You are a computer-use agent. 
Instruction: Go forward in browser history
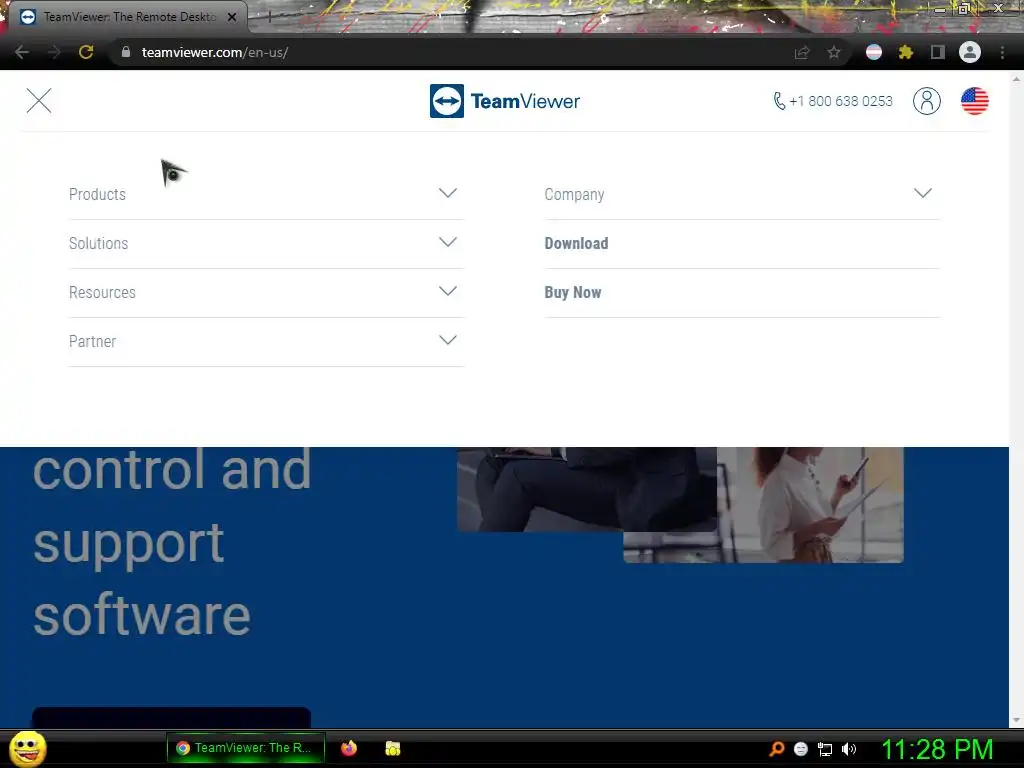54,52
